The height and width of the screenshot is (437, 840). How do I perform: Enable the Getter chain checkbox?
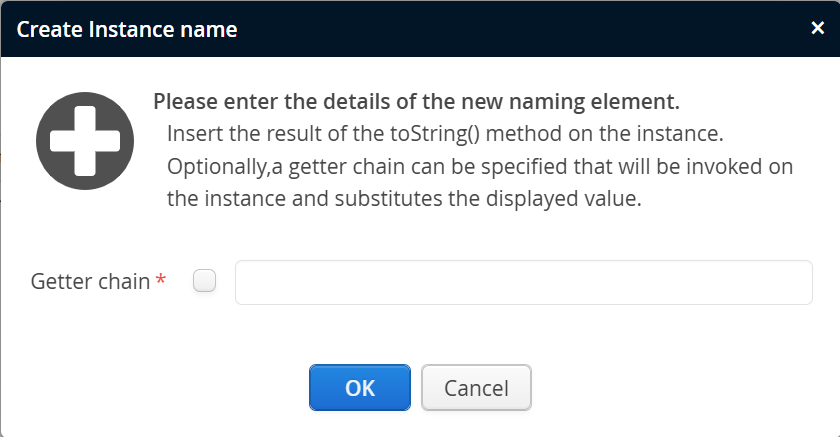coord(204,282)
